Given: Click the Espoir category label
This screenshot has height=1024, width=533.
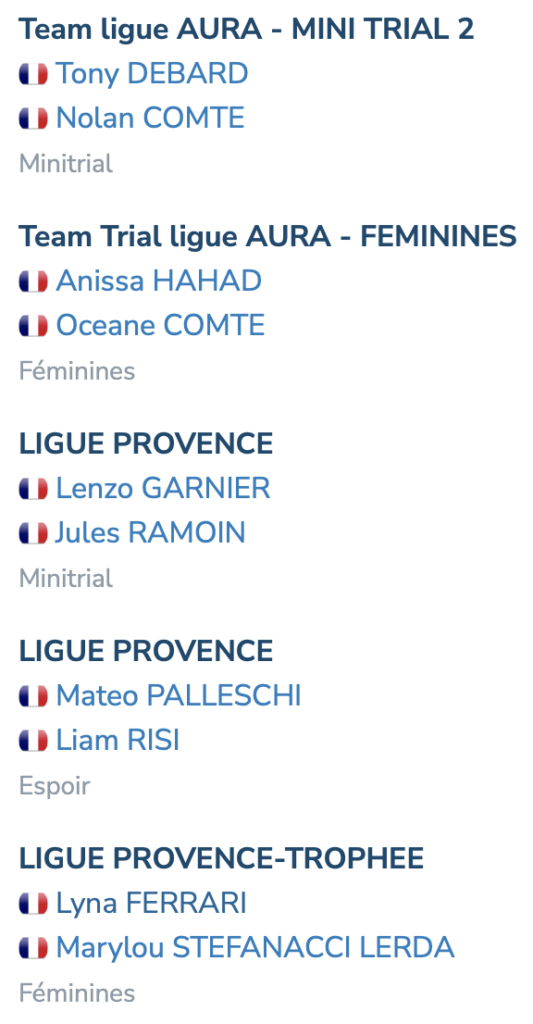Looking at the screenshot, I should (55, 786).
